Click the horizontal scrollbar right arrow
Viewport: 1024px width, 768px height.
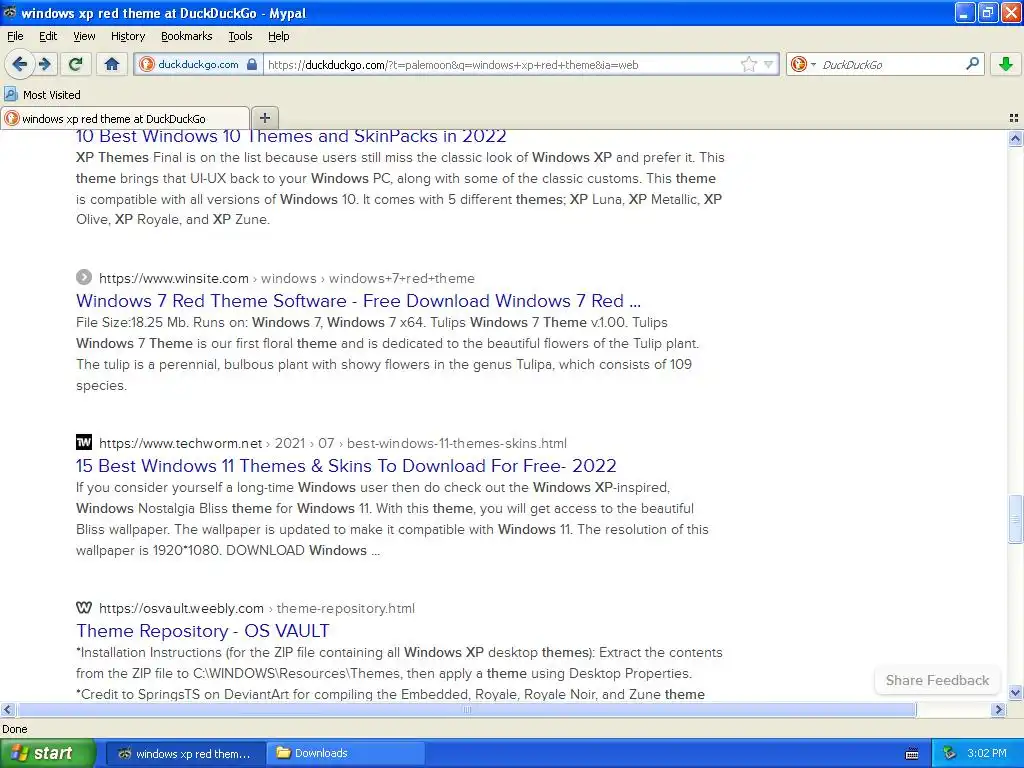pos(999,709)
